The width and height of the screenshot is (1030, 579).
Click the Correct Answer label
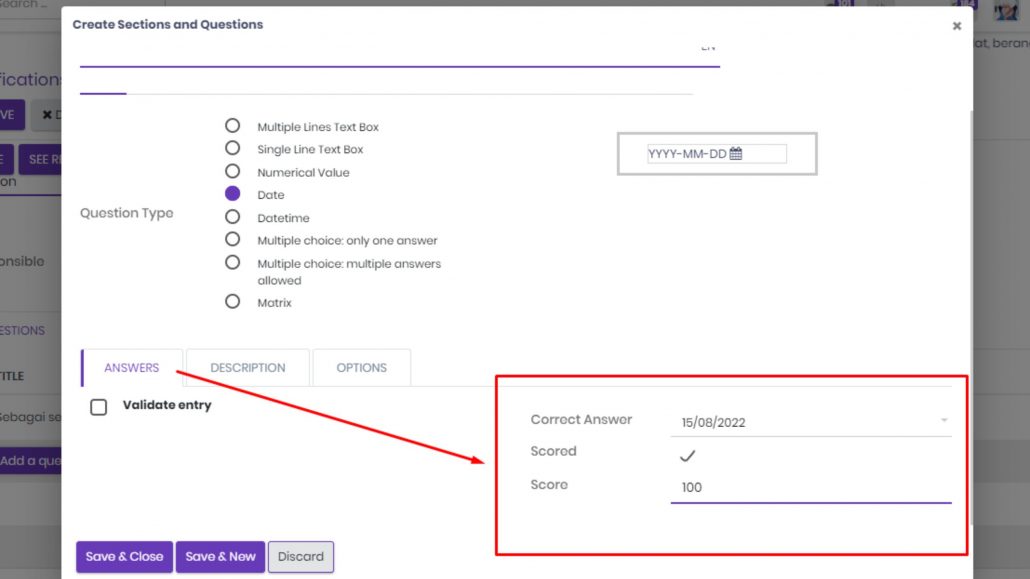[581, 419]
